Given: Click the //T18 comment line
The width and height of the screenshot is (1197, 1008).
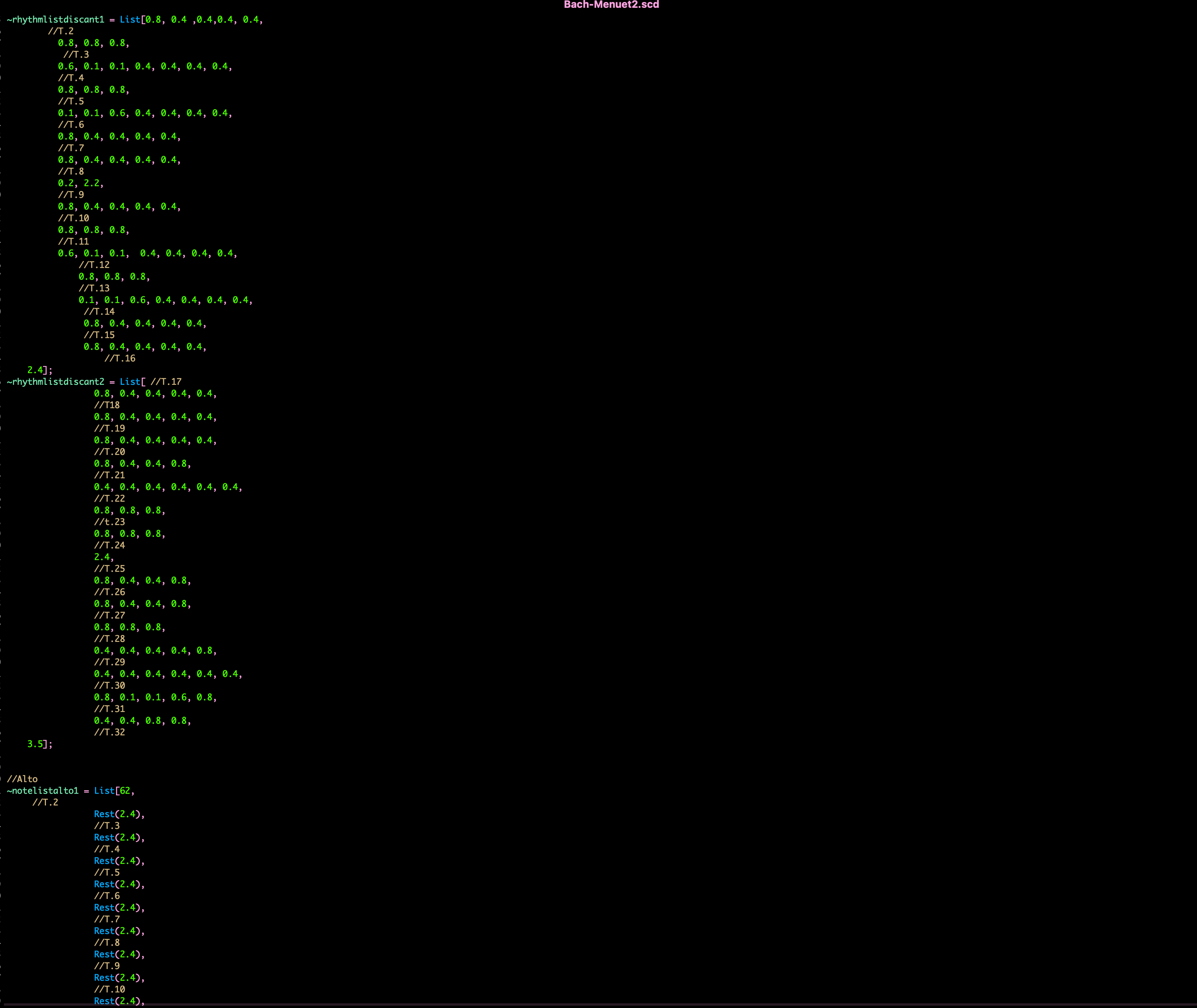Looking at the screenshot, I should (x=107, y=405).
